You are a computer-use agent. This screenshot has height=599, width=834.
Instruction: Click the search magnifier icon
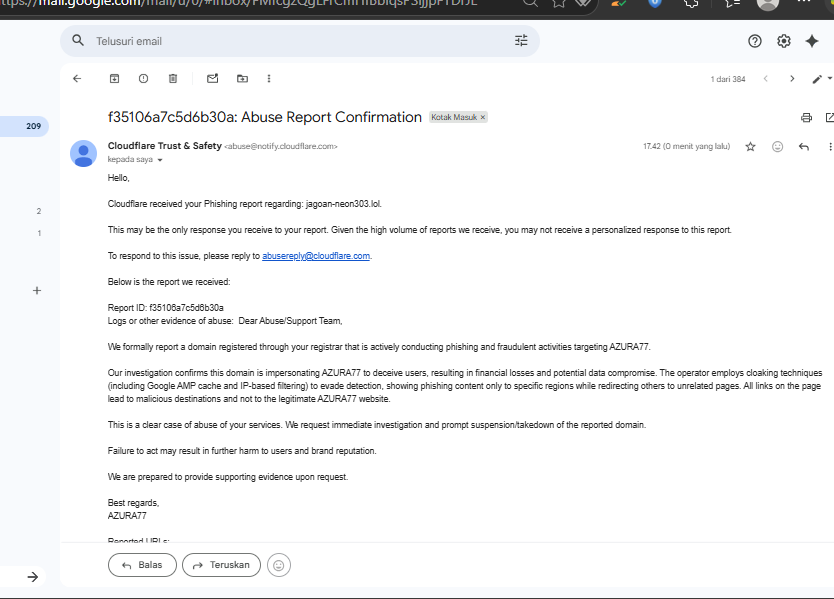78,40
